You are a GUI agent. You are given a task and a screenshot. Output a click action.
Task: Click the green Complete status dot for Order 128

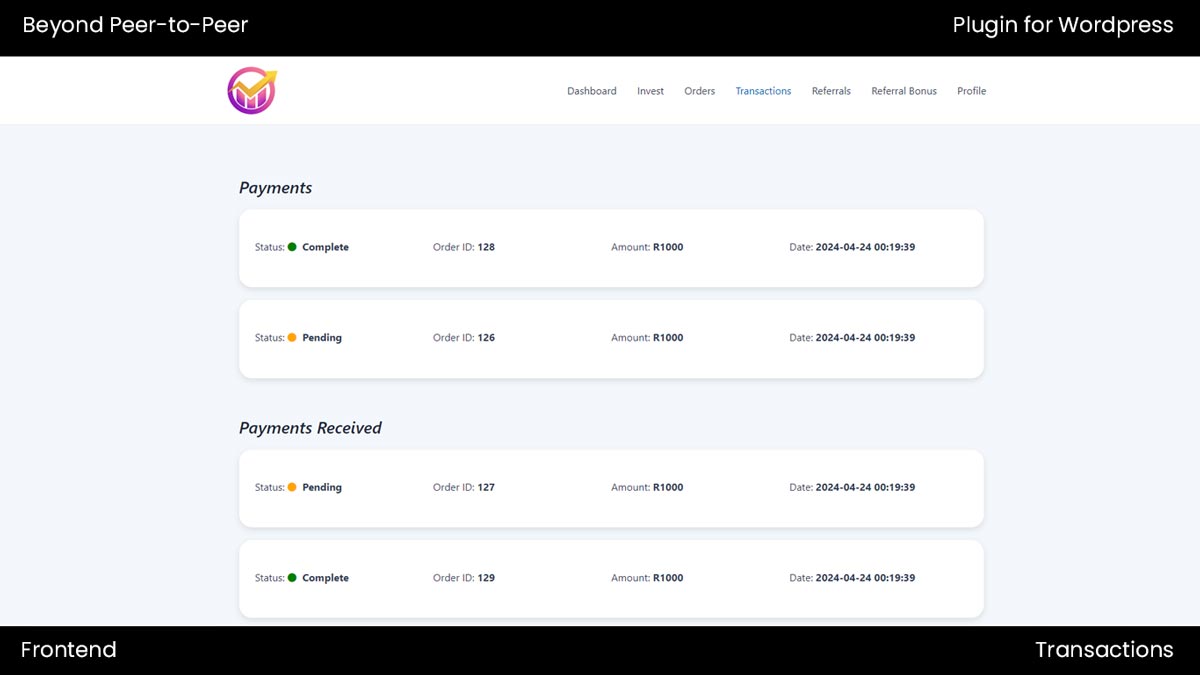(x=292, y=247)
